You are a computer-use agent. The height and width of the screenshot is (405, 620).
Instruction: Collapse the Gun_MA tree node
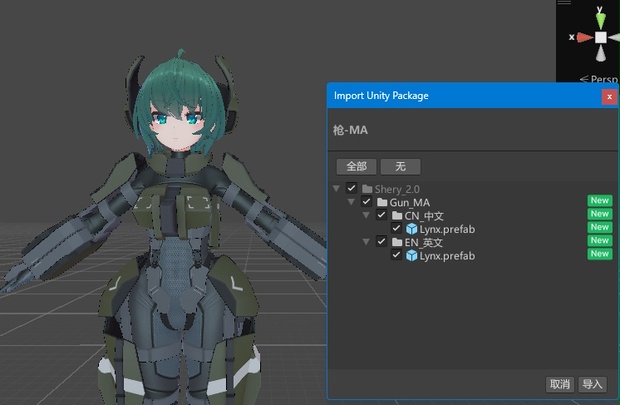[351, 202]
